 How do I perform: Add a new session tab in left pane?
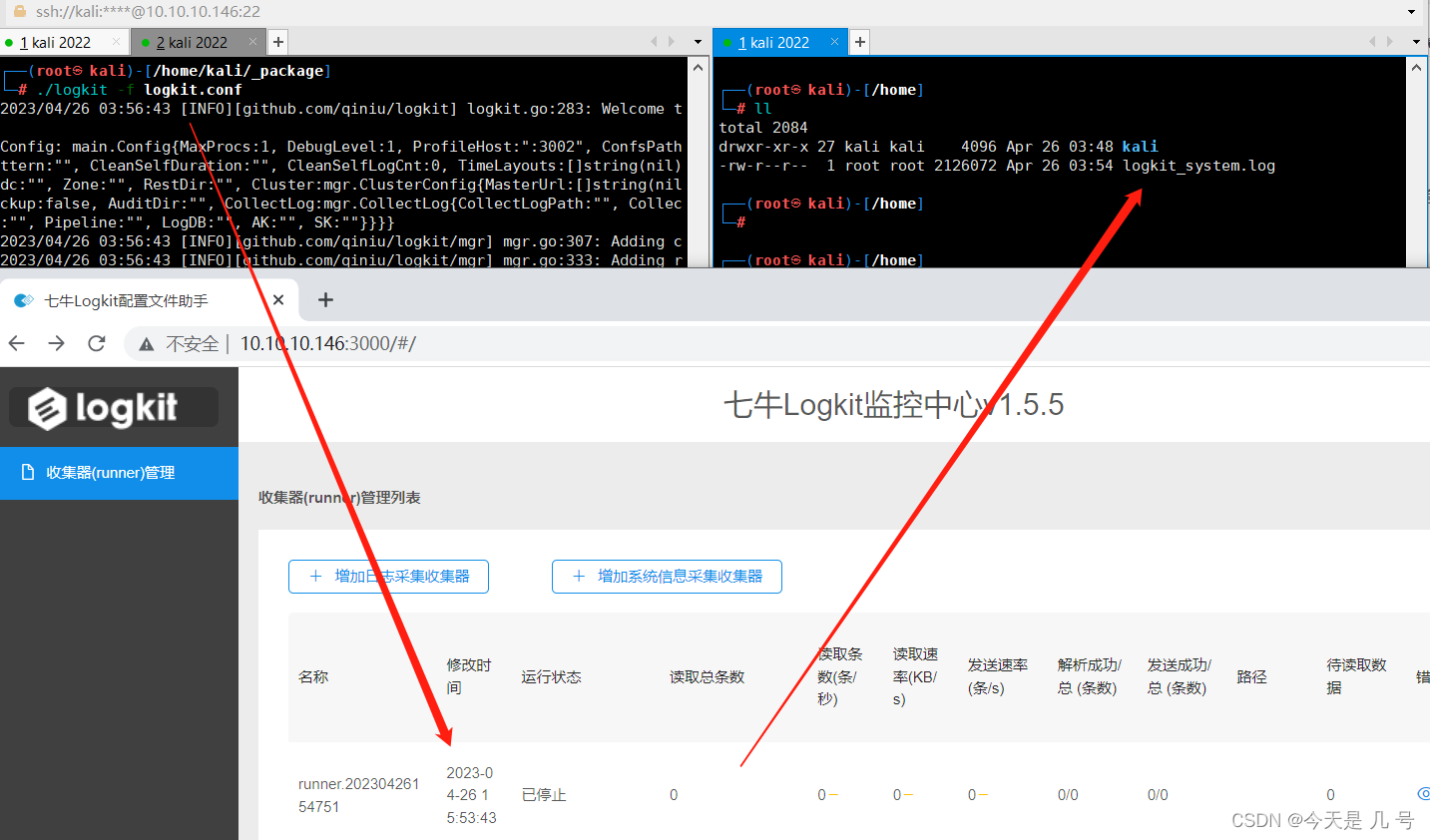[278, 42]
